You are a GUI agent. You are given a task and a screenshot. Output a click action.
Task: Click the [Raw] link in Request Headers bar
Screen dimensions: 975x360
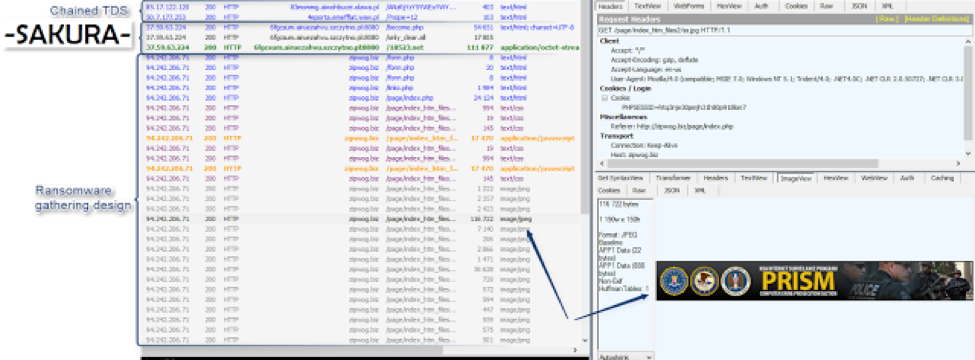(887, 19)
